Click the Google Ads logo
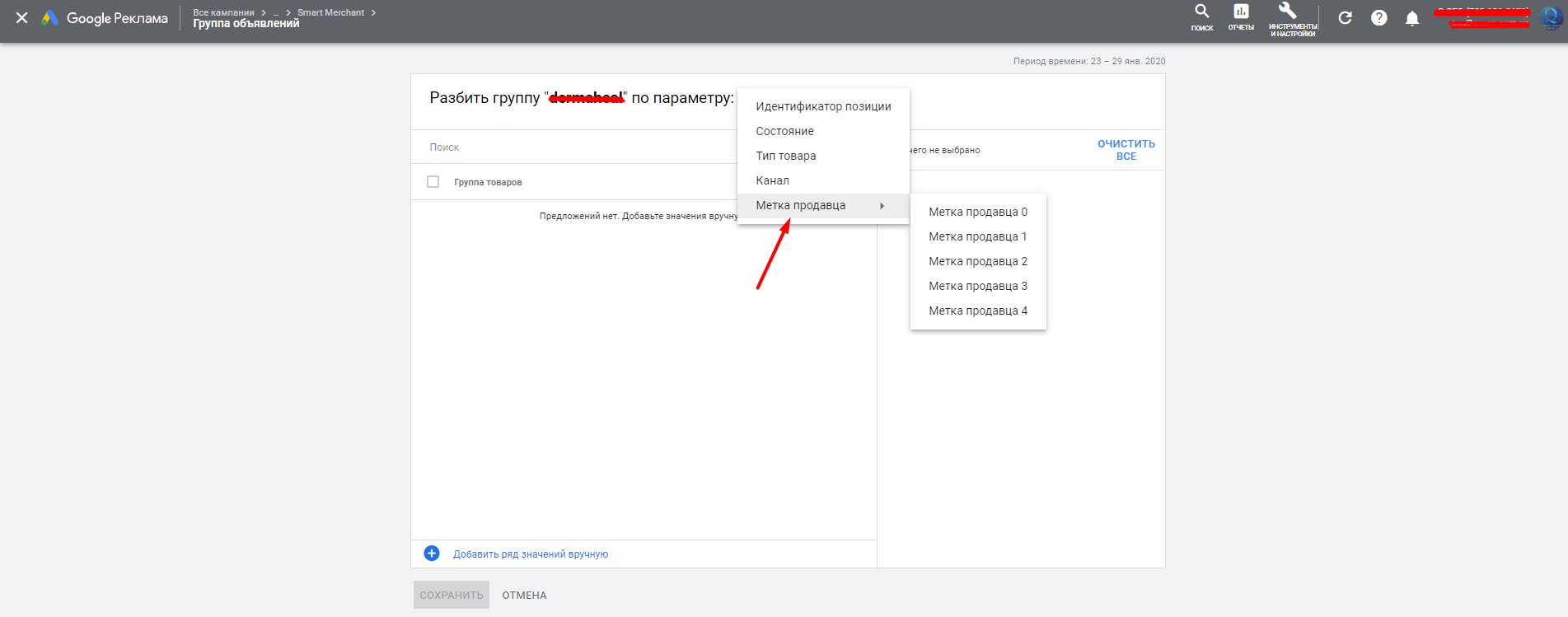Viewport: 1568px width, 617px height. tap(50, 18)
